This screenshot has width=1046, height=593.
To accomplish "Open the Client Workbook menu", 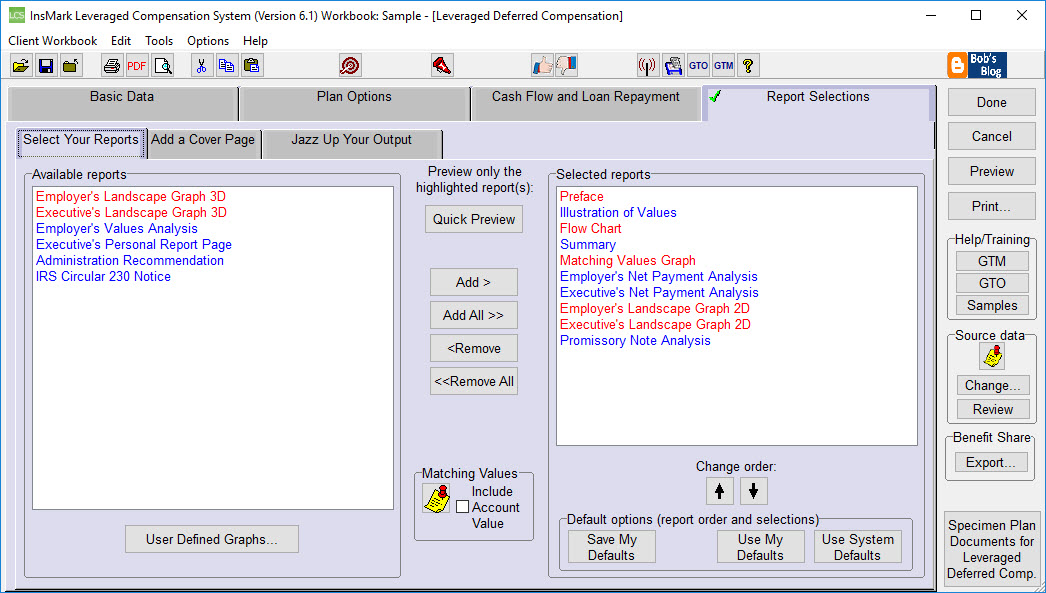I will [x=52, y=40].
